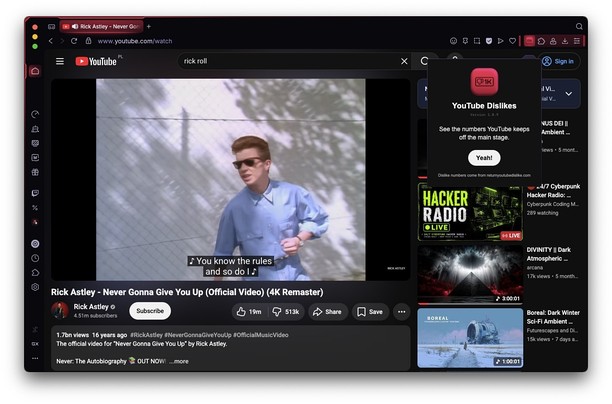Mute the tab using its speaker icon

(x=75, y=27)
